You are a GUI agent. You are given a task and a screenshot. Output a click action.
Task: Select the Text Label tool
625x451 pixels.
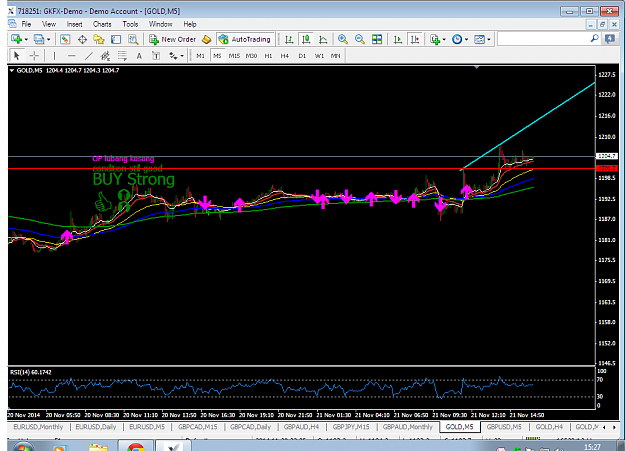tap(156, 55)
